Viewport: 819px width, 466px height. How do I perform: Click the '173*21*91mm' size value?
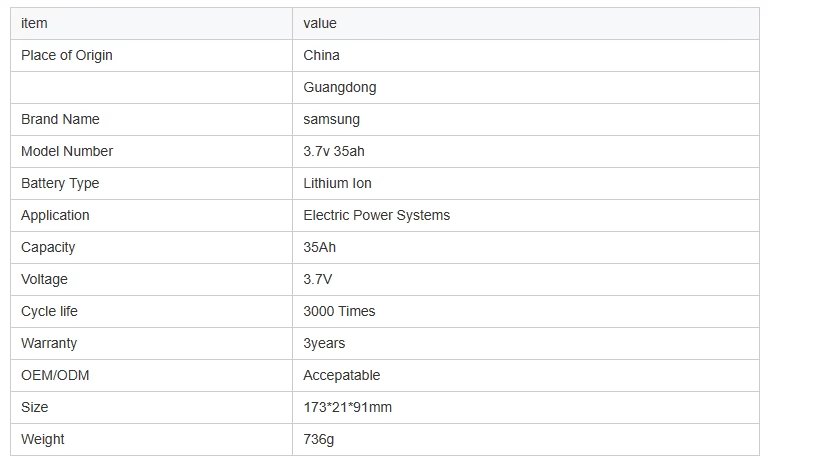click(x=347, y=407)
